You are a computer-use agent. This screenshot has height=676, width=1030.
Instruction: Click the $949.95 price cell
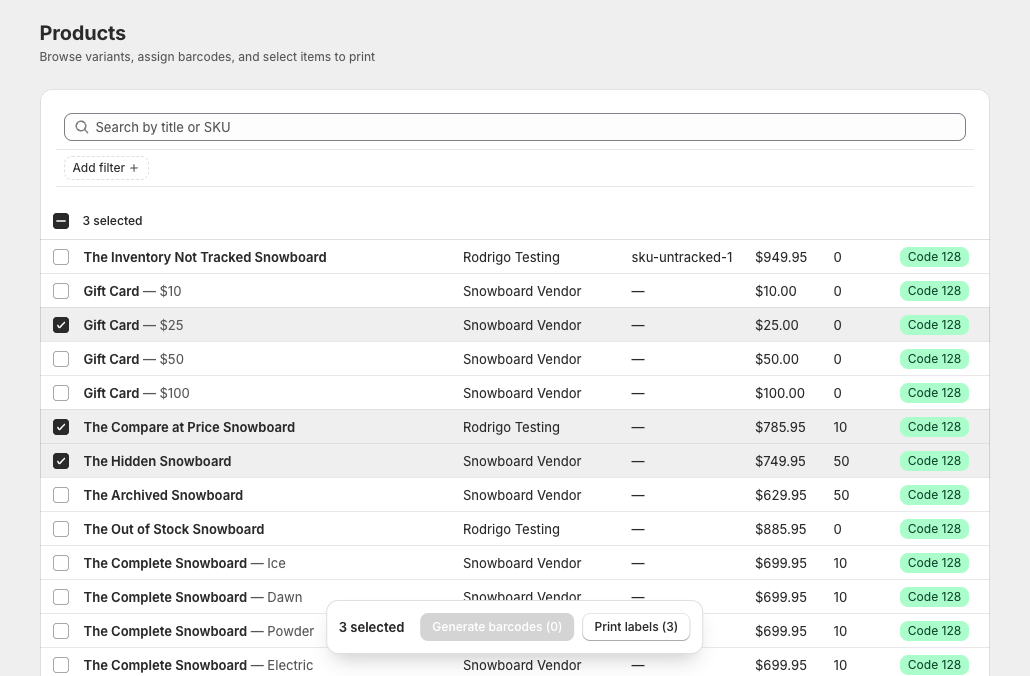(780, 258)
